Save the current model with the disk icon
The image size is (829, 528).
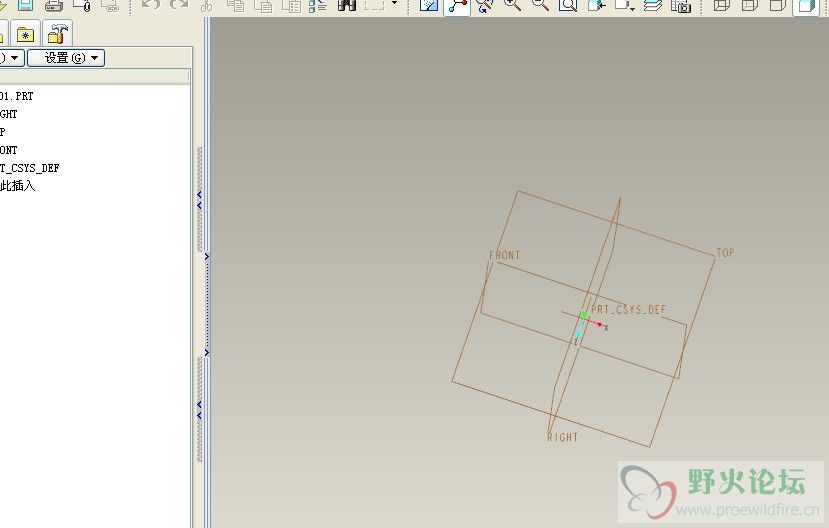[x=25, y=5]
